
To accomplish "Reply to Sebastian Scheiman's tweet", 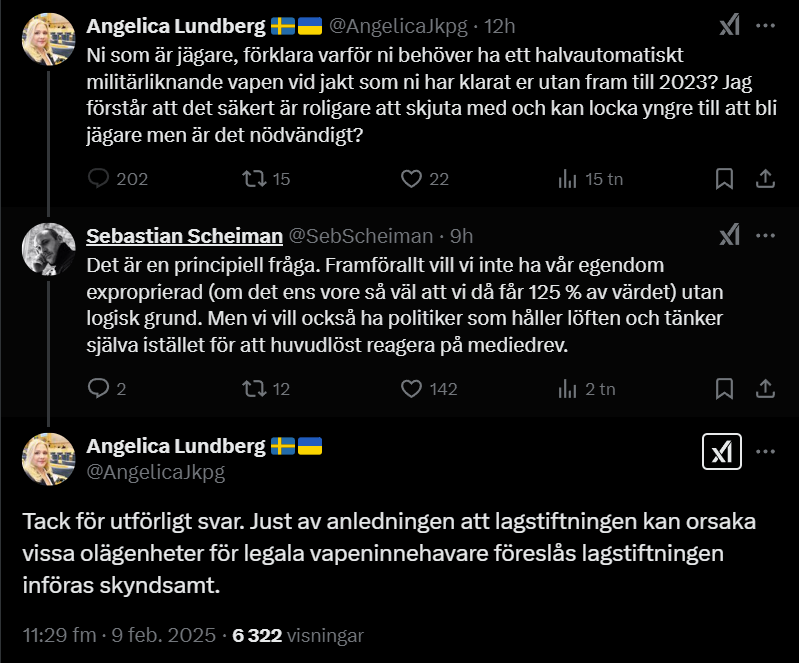I will tap(98, 389).
